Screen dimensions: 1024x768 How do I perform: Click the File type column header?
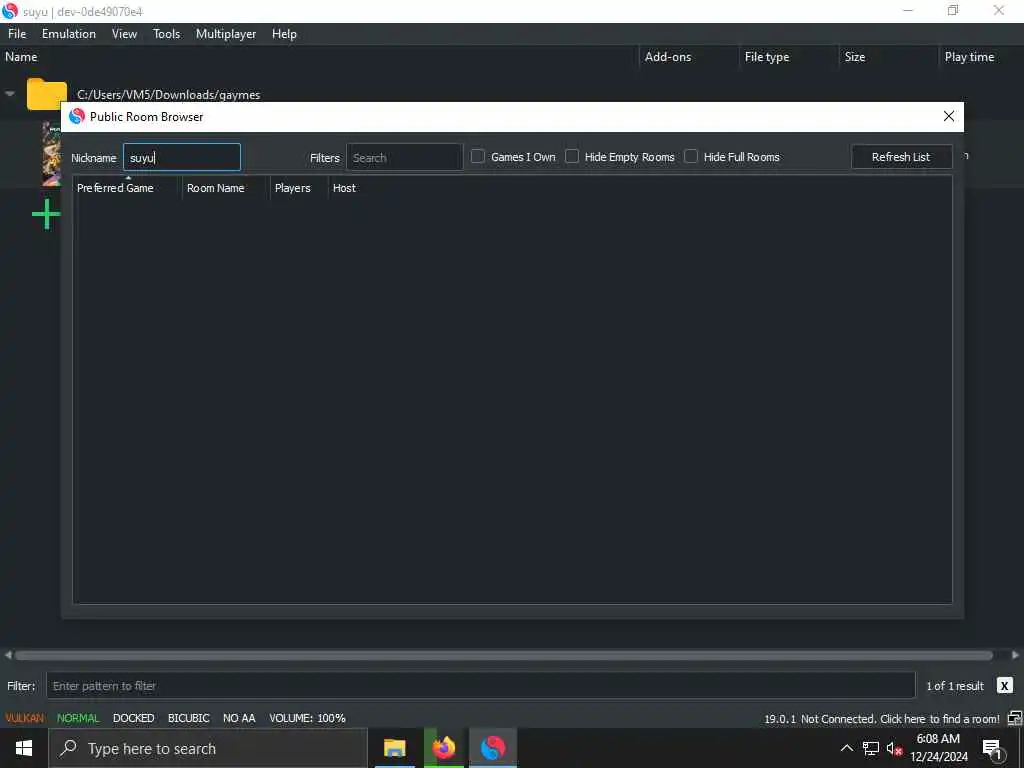(767, 57)
